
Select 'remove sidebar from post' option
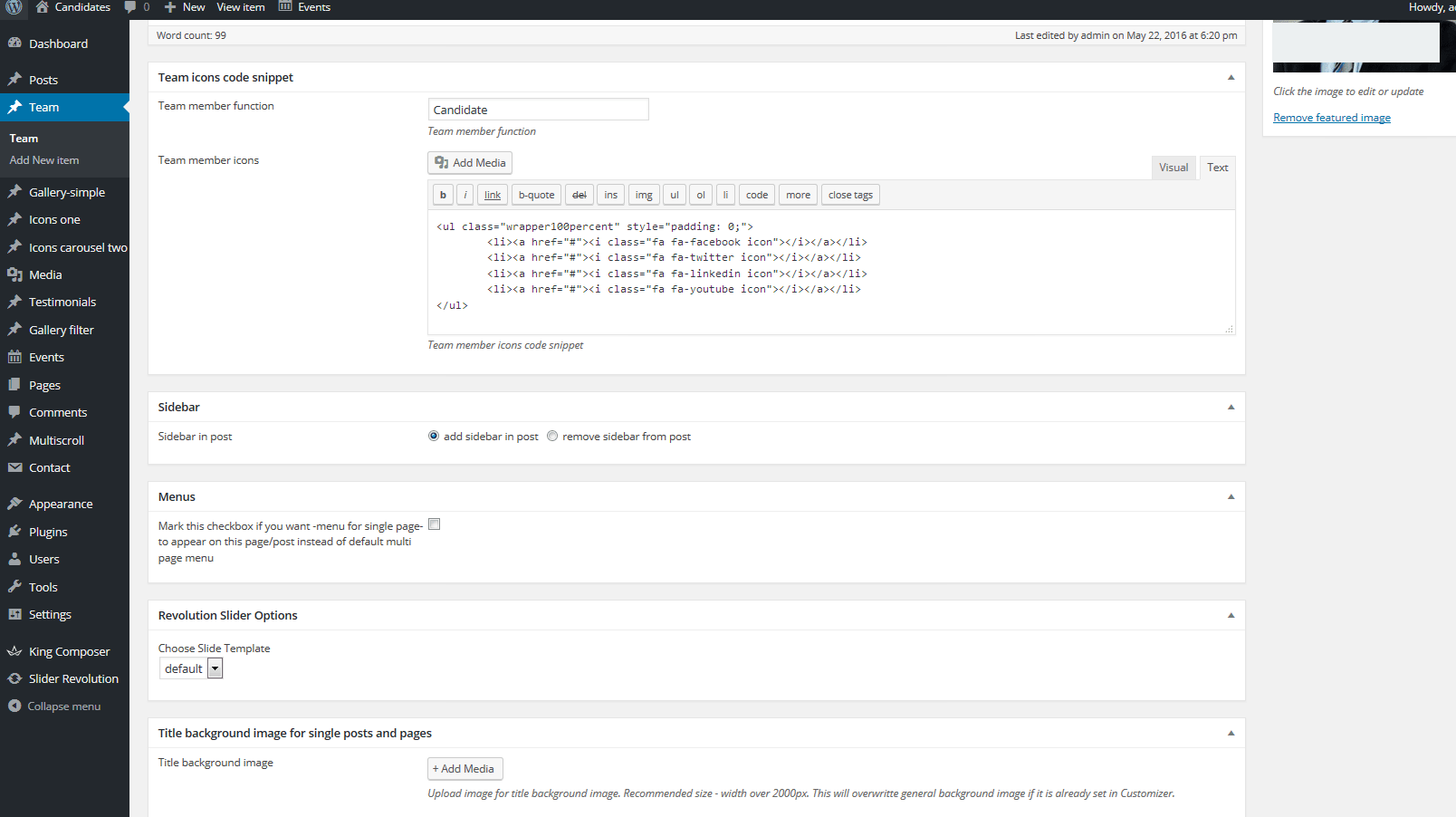552,436
